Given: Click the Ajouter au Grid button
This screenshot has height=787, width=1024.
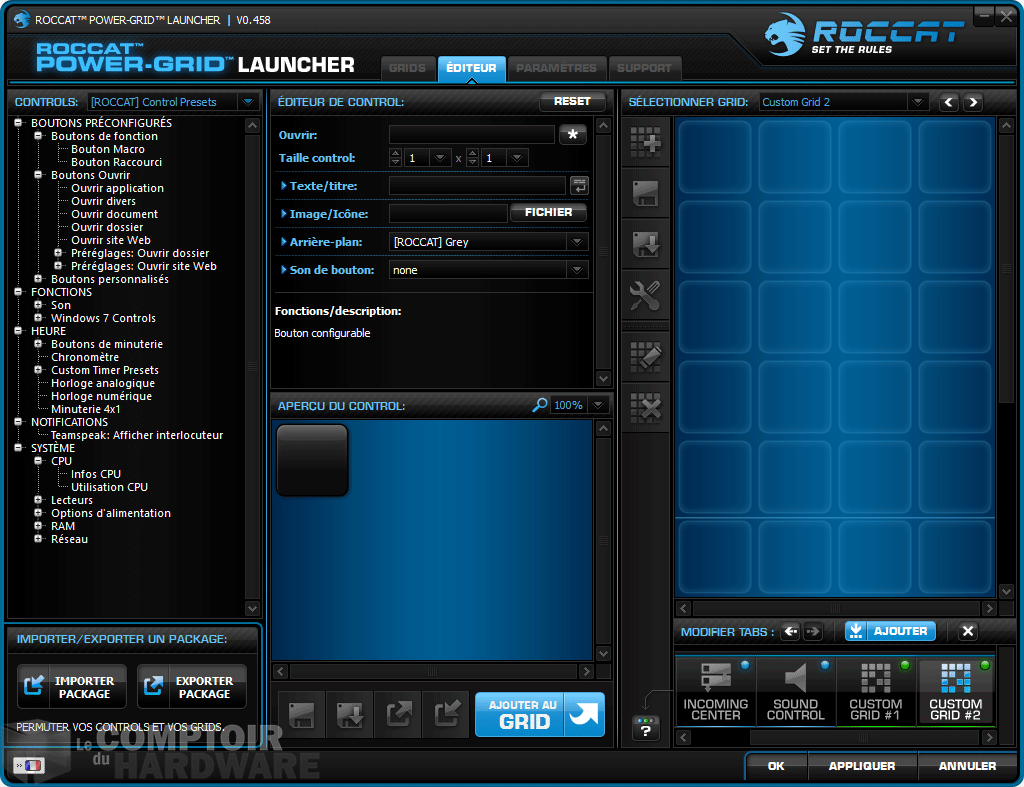Looking at the screenshot, I should click(x=539, y=714).
